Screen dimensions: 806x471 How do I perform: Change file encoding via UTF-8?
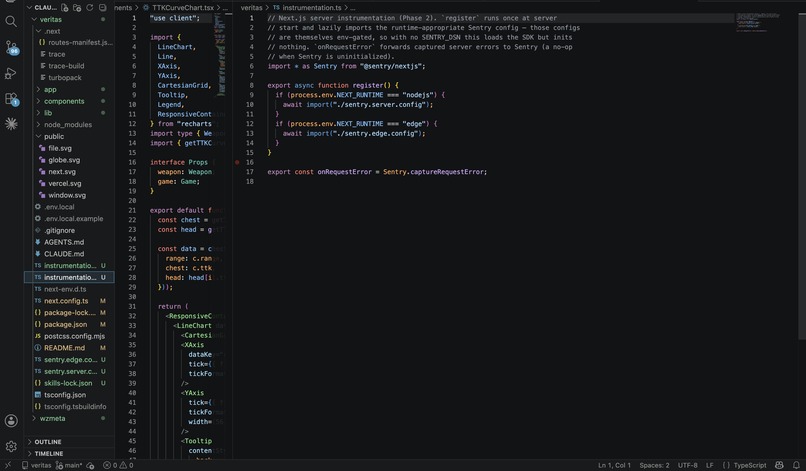687,465
